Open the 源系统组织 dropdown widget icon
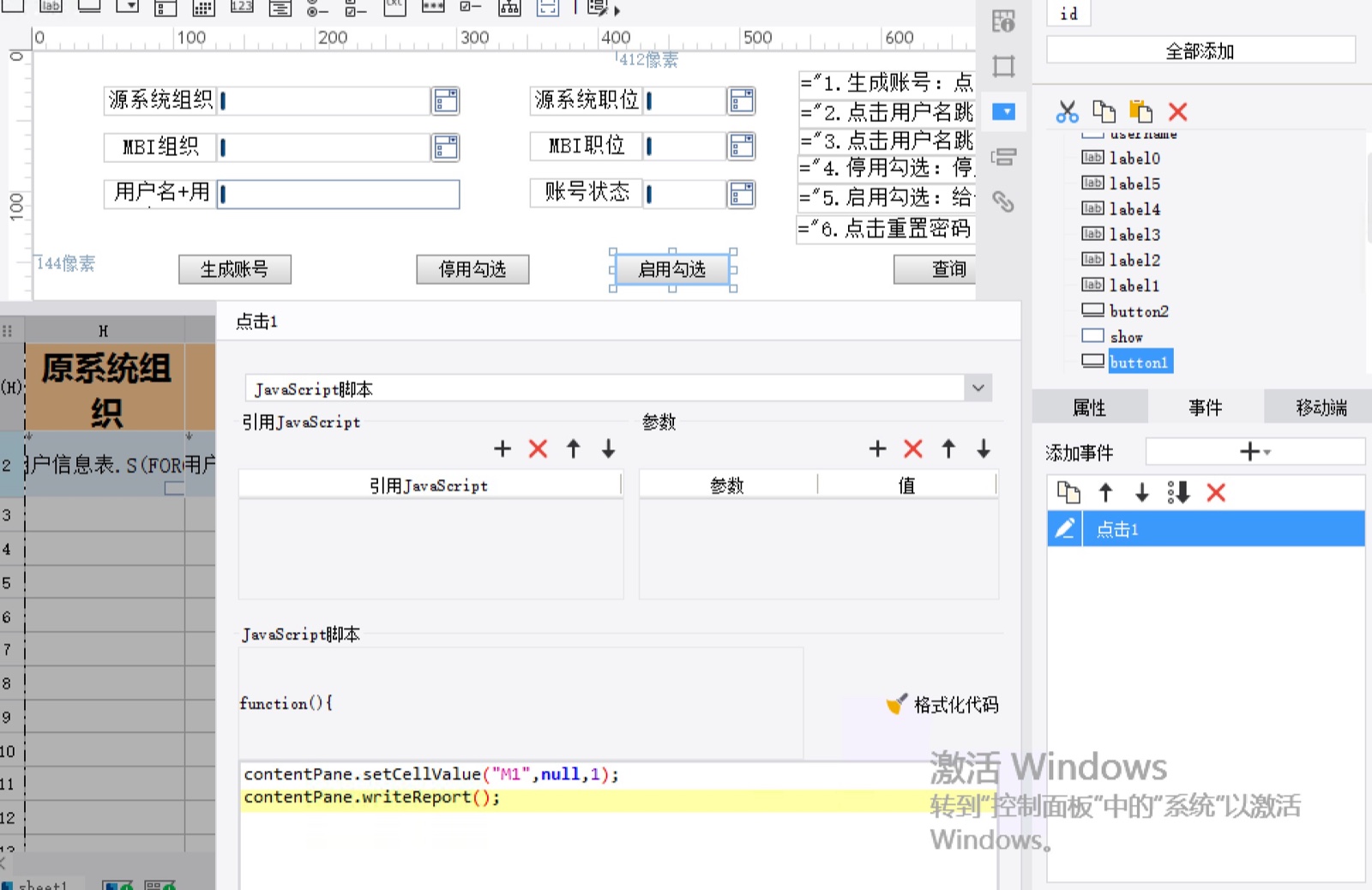Image resolution: width=1372 pixels, height=890 pixels. pos(445,101)
